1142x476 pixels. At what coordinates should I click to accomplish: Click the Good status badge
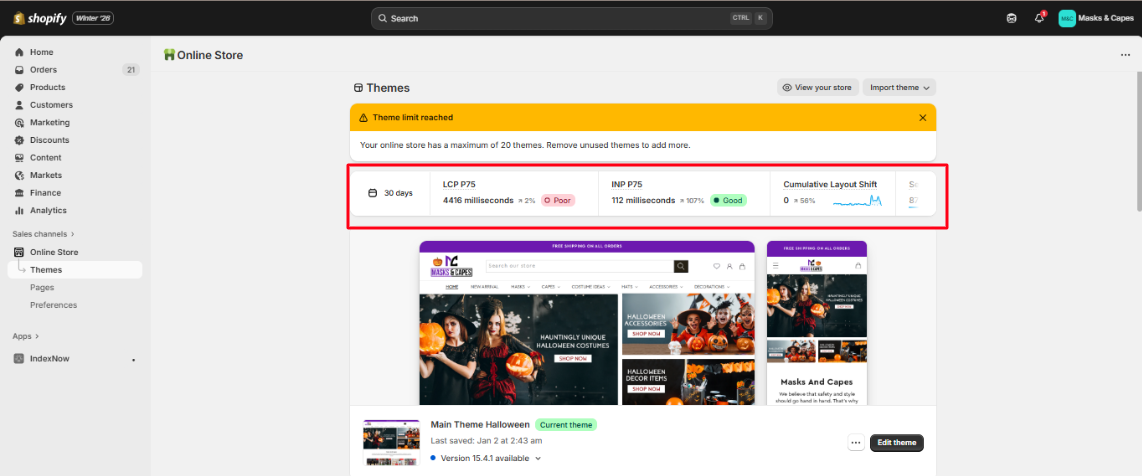[x=728, y=200]
